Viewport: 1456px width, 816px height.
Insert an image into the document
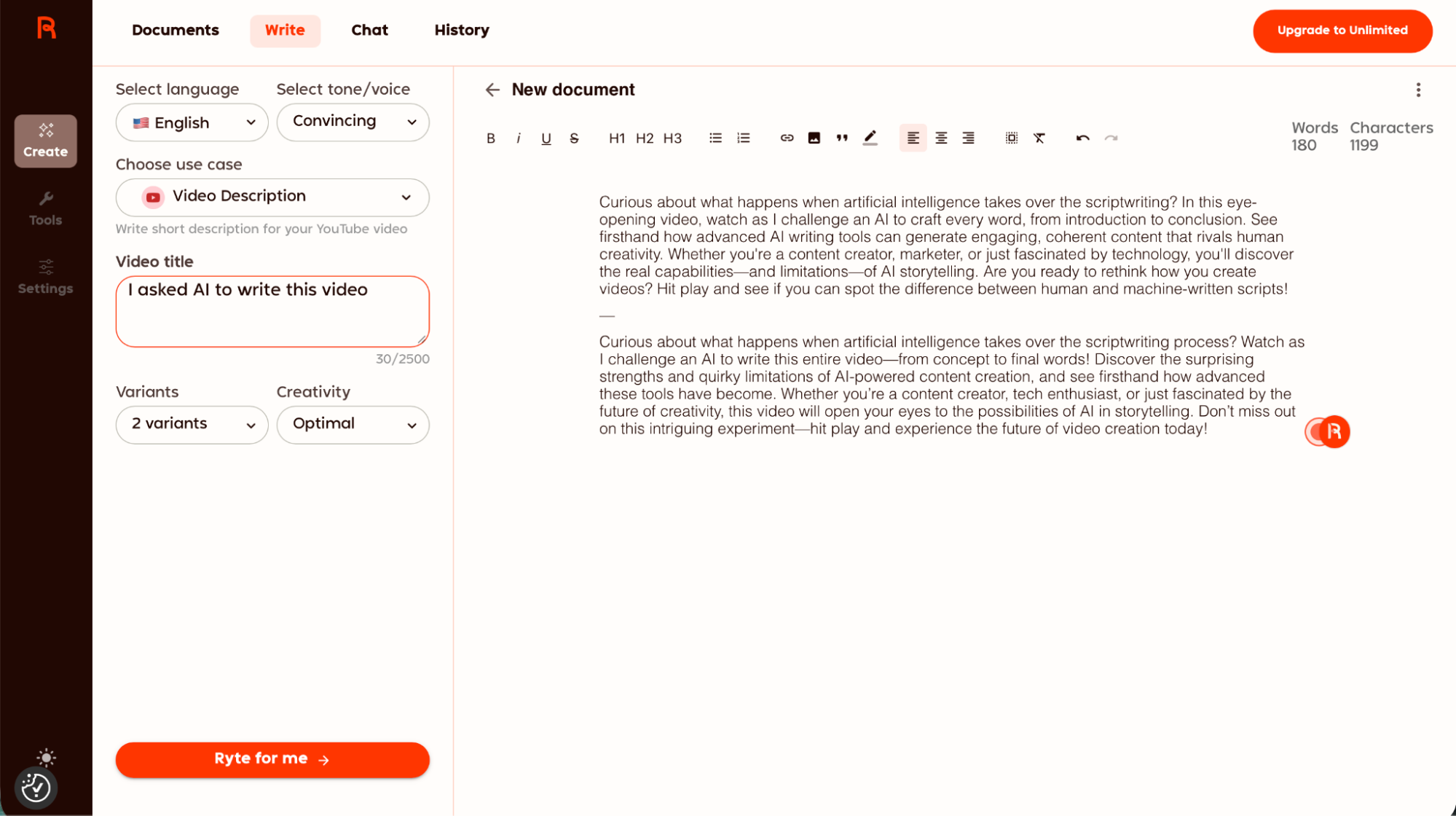tap(814, 137)
